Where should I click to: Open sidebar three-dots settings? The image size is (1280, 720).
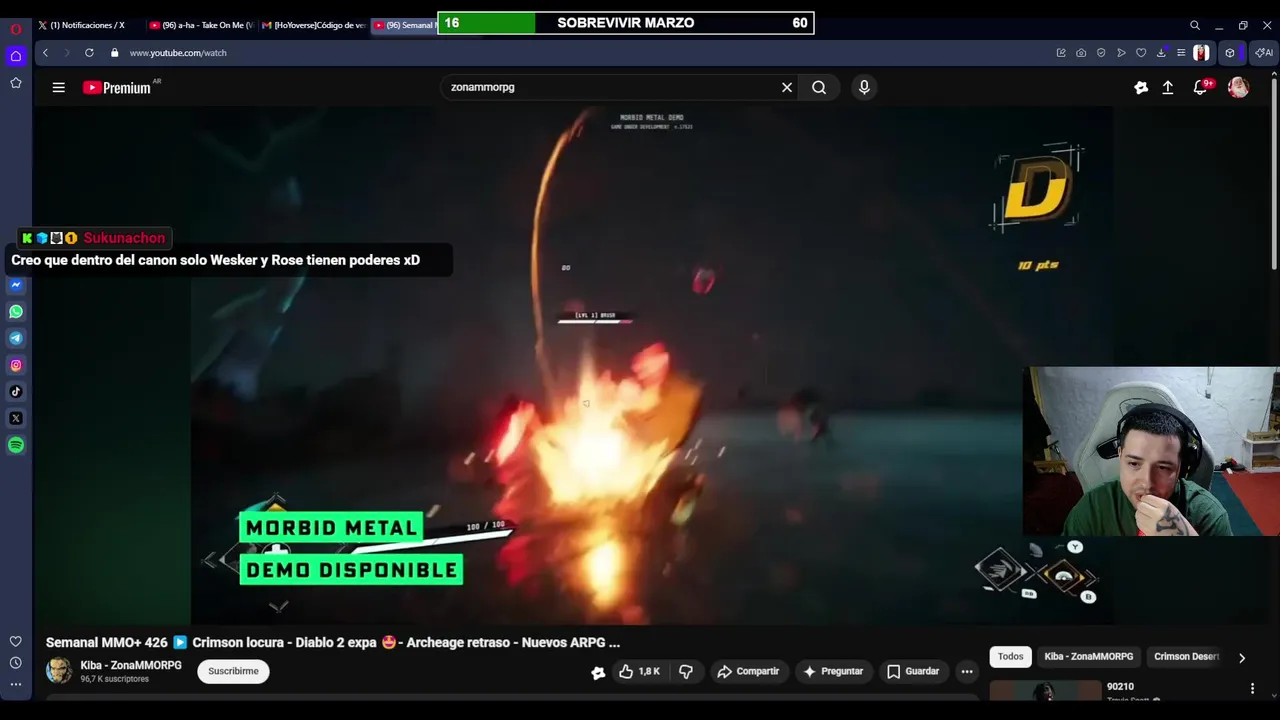tap(16, 685)
